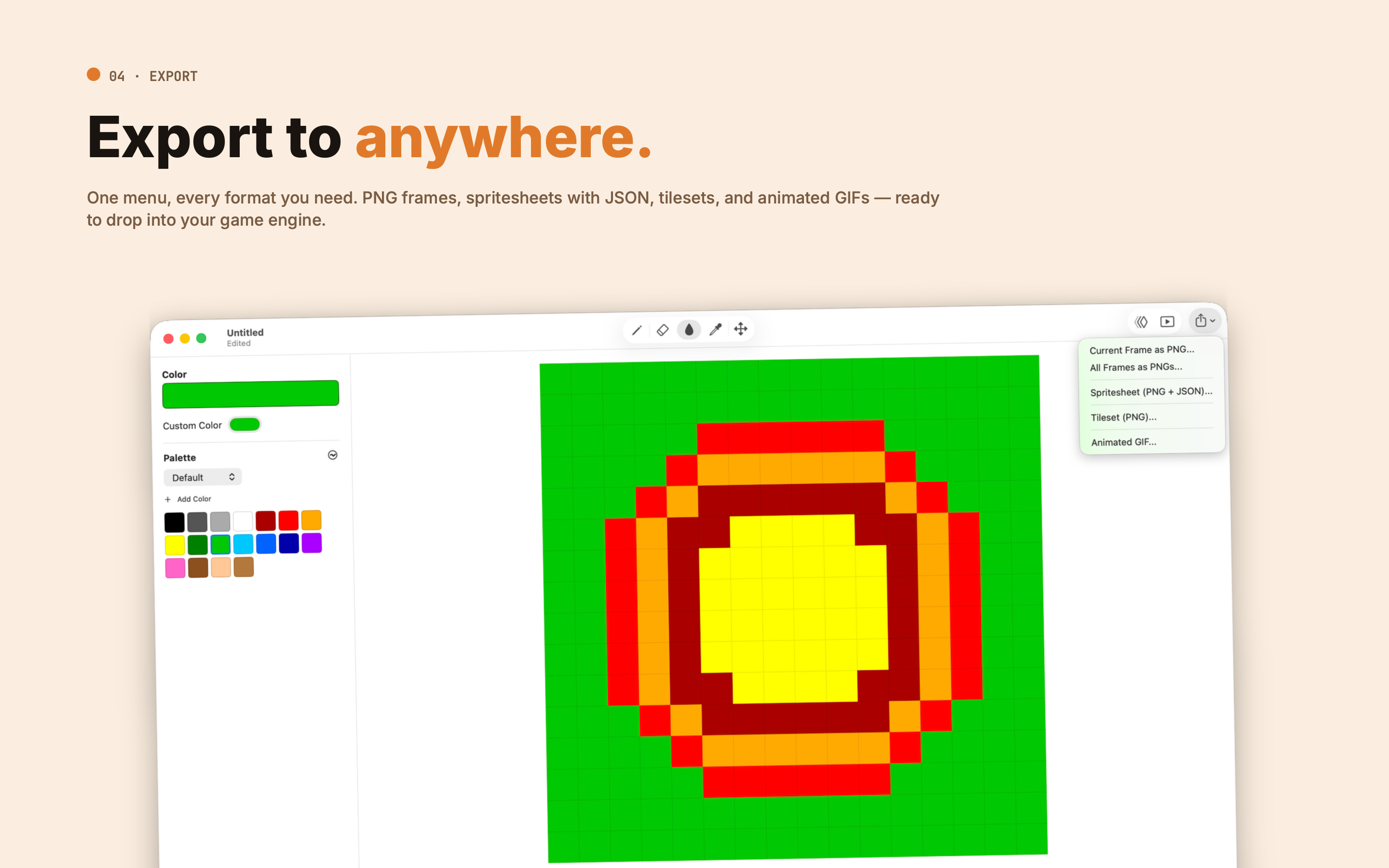Open the Default palette dropdown

(x=203, y=477)
